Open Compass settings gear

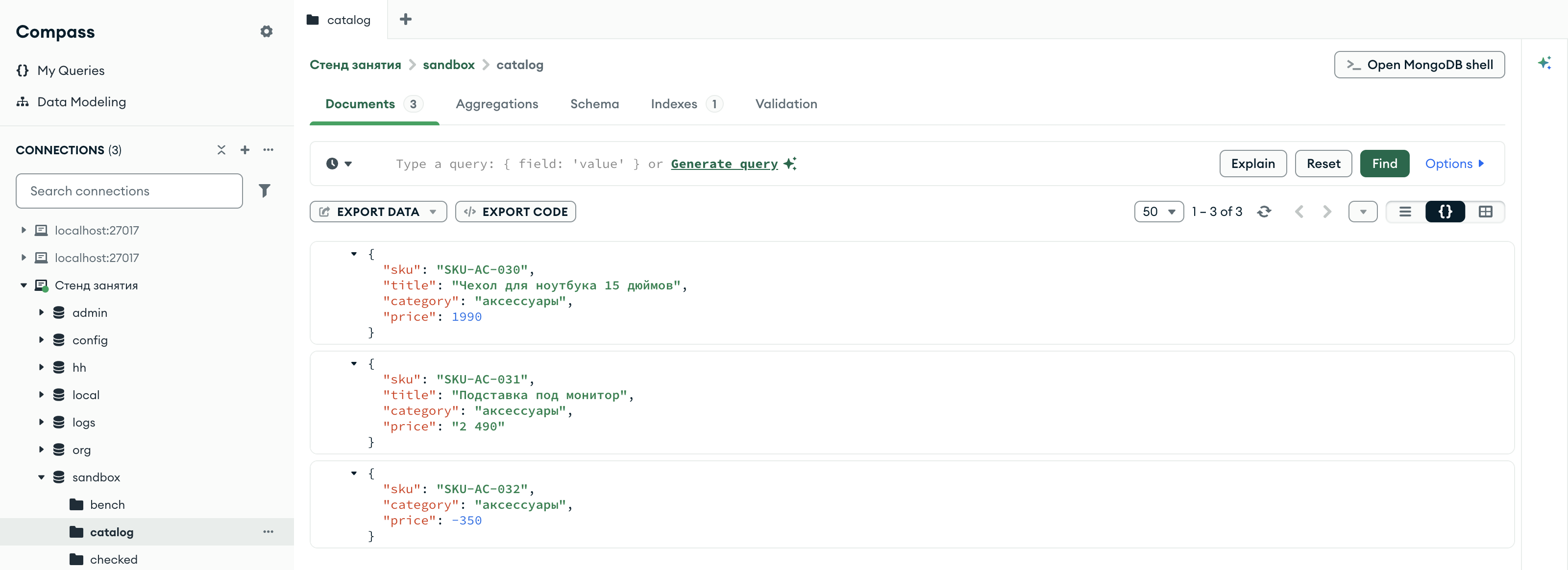[x=266, y=32]
